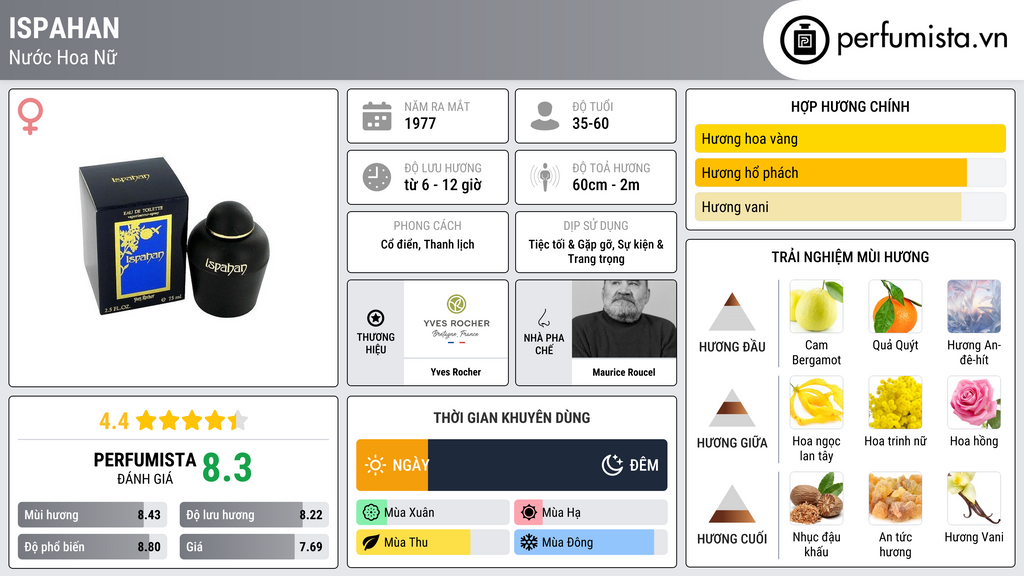Click the Hương đầu pyramid icon
The image size is (1024, 576).
point(732,312)
